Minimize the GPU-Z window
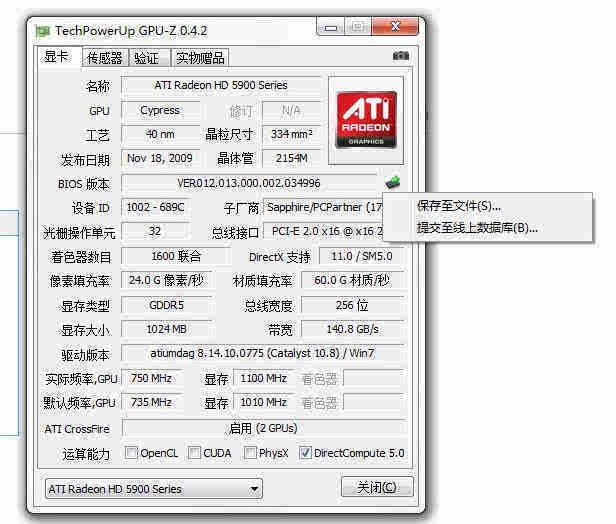 tap(331, 27)
